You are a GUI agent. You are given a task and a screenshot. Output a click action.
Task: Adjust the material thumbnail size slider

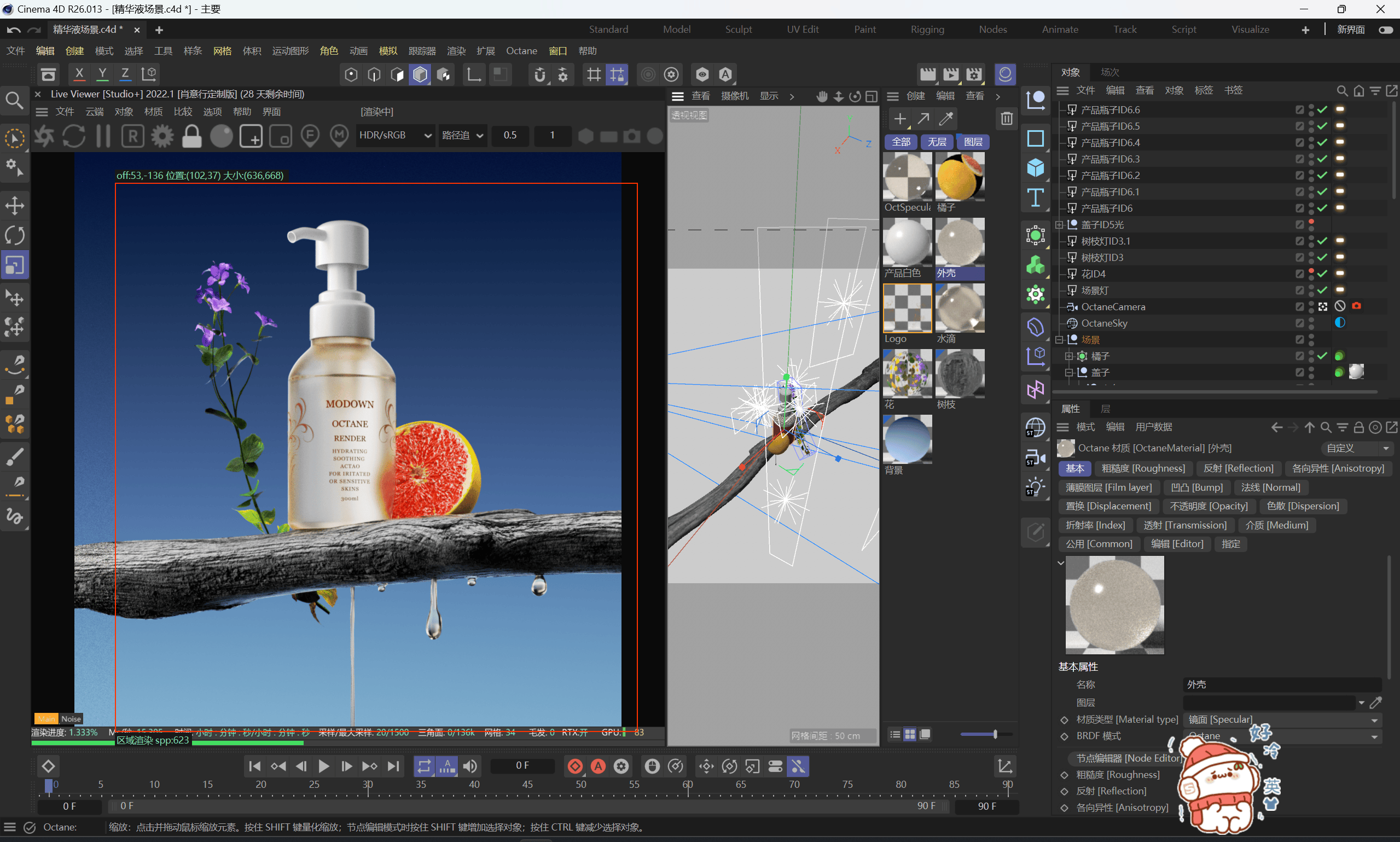(x=995, y=734)
